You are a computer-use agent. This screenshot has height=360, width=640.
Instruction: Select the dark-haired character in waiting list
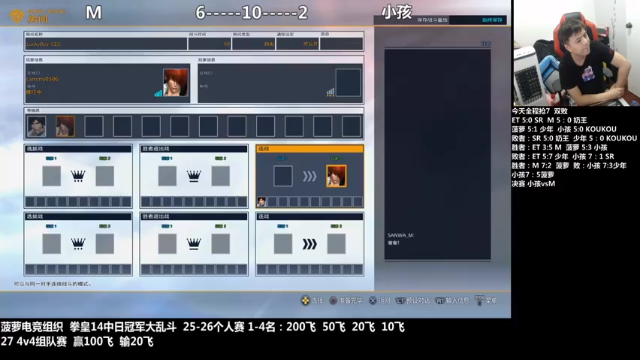[36, 126]
